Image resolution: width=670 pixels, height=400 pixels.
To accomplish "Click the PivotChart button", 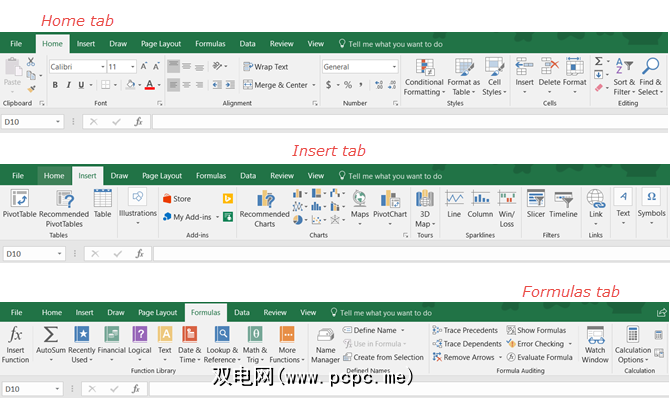I will click(390, 208).
